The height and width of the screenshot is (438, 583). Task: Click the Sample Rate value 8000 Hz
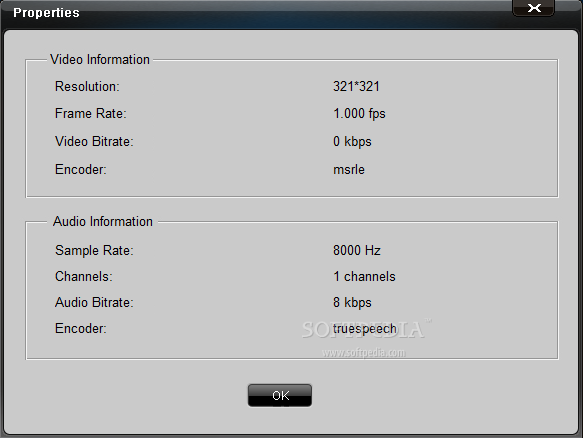pyautogui.click(x=357, y=250)
